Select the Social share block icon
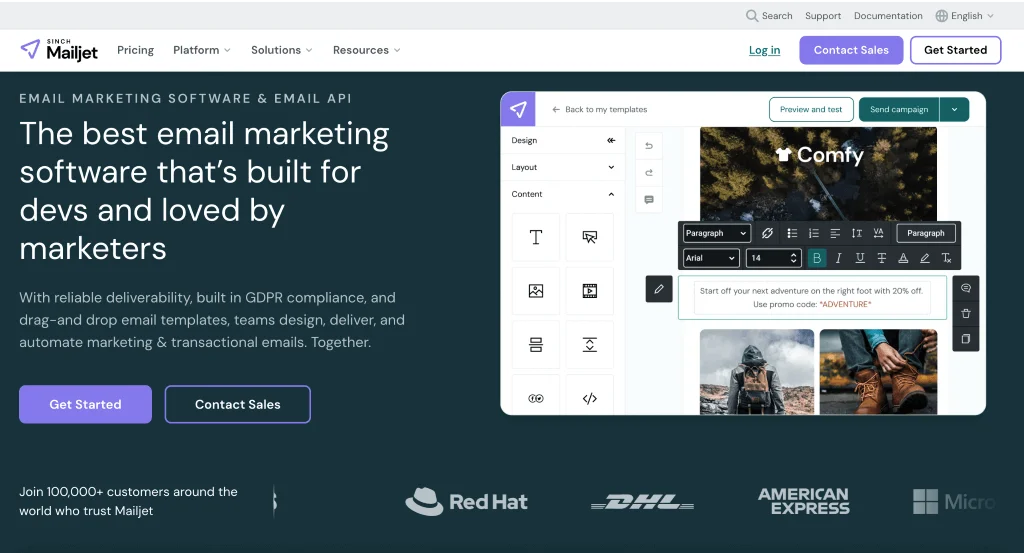This screenshot has height=553, width=1024. tap(536, 398)
